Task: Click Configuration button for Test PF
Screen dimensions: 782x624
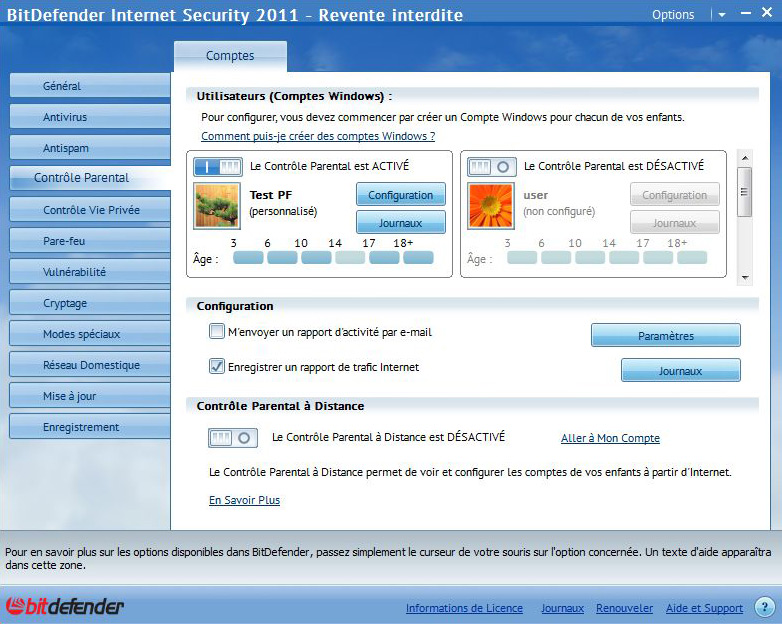Action: [x=400, y=195]
